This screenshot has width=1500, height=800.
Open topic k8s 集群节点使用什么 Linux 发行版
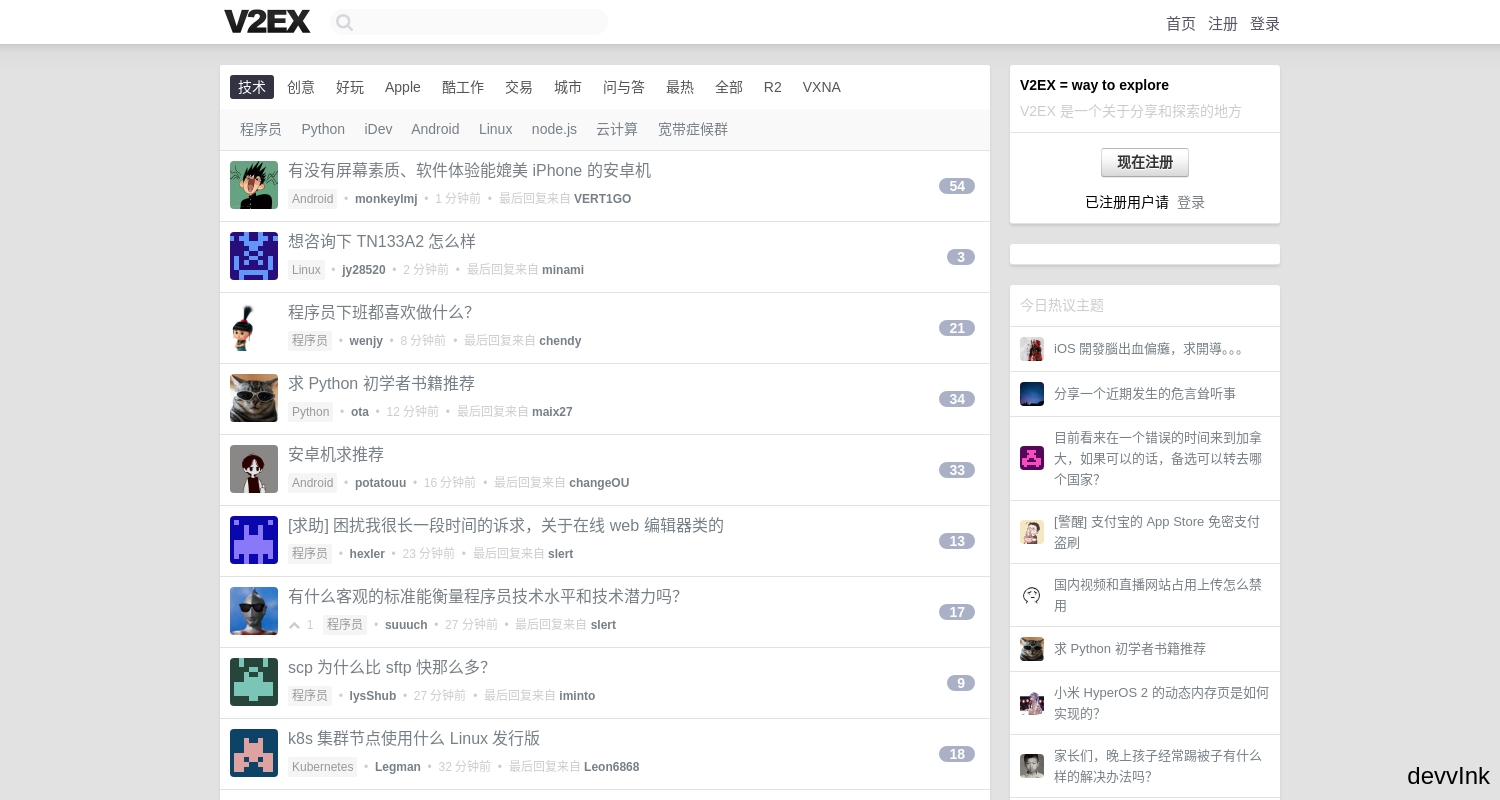pyautogui.click(x=414, y=739)
